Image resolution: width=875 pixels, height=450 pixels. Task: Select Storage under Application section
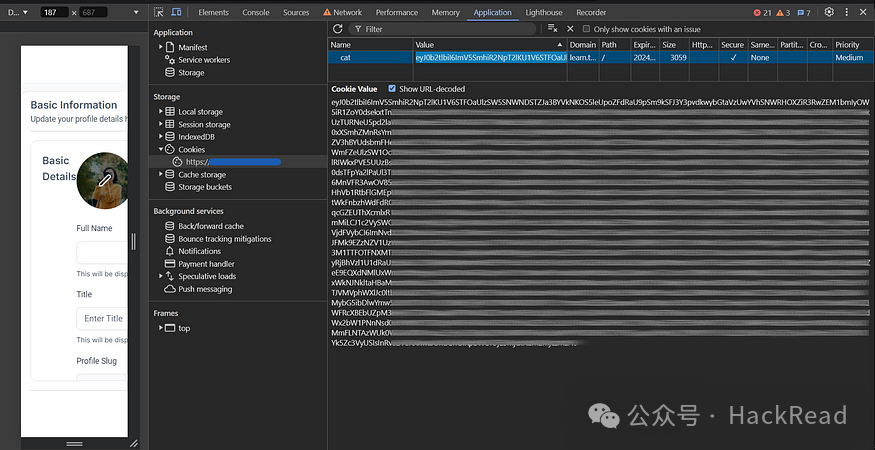pos(191,73)
